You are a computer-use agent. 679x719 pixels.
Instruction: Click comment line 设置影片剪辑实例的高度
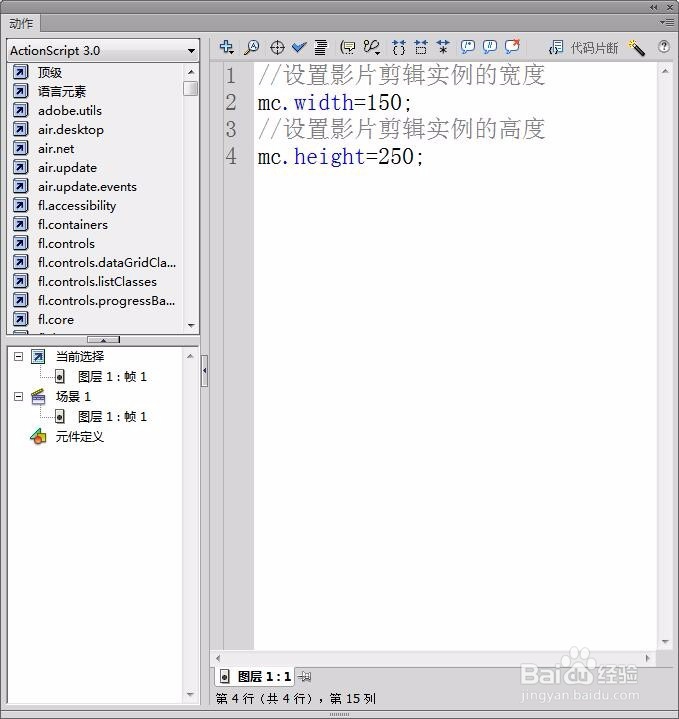pyautogui.click(x=402, y=129)
